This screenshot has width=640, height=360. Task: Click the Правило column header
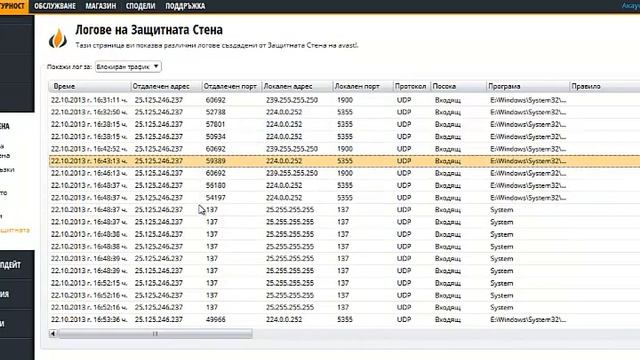(x=604, y=87)
